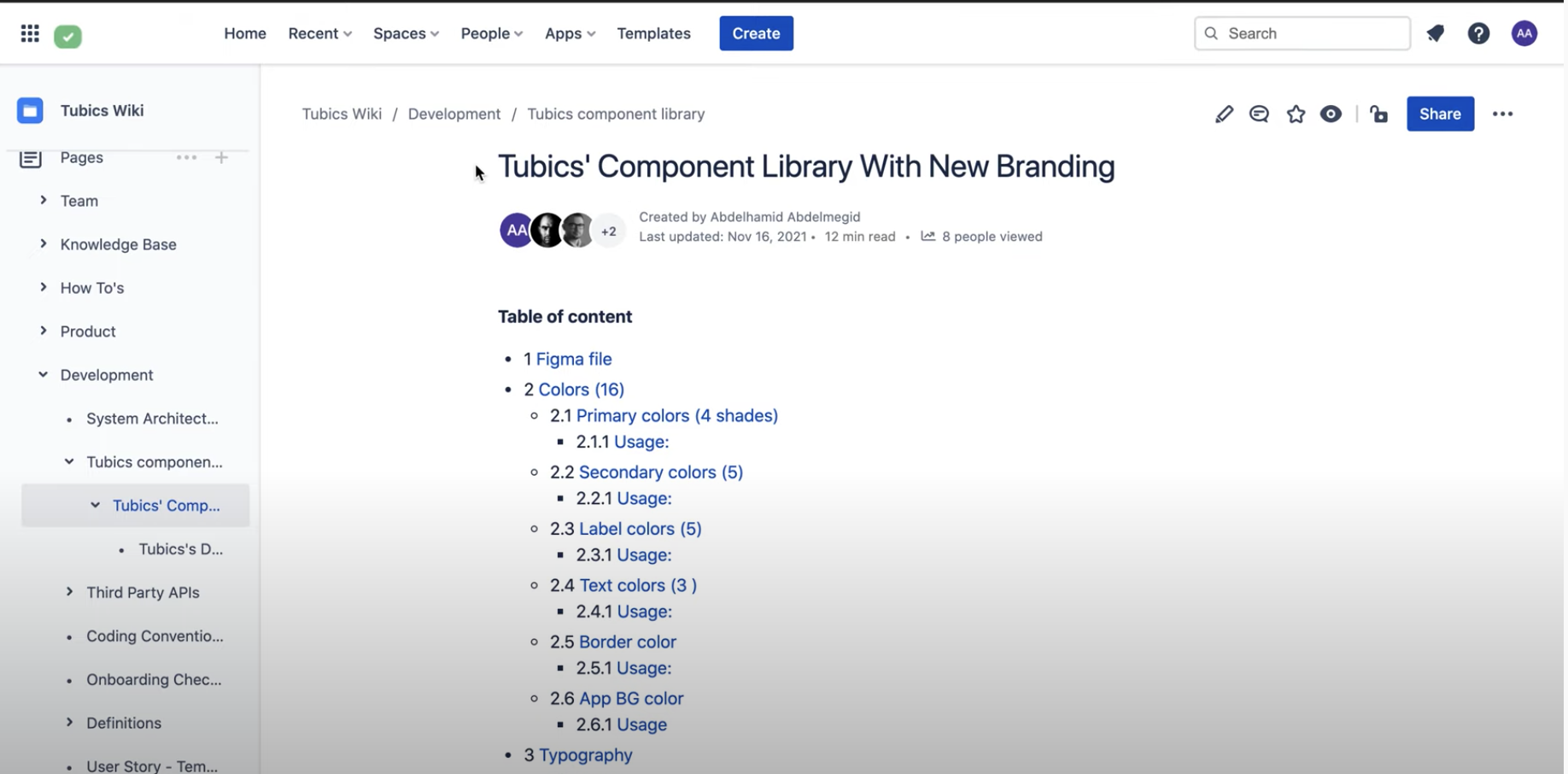Image resolution: width=1568 pixels, height=774 pixels.
Task: Toggle watching this page eye icon
Action: pos(1331,114)
